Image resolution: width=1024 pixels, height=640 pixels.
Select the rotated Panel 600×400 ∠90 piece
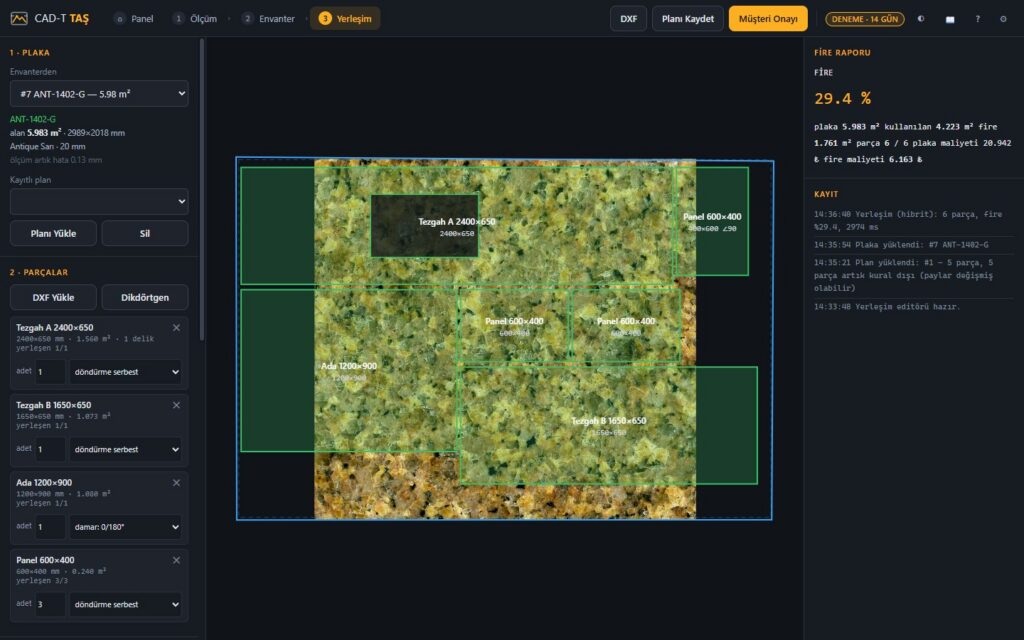712,221
